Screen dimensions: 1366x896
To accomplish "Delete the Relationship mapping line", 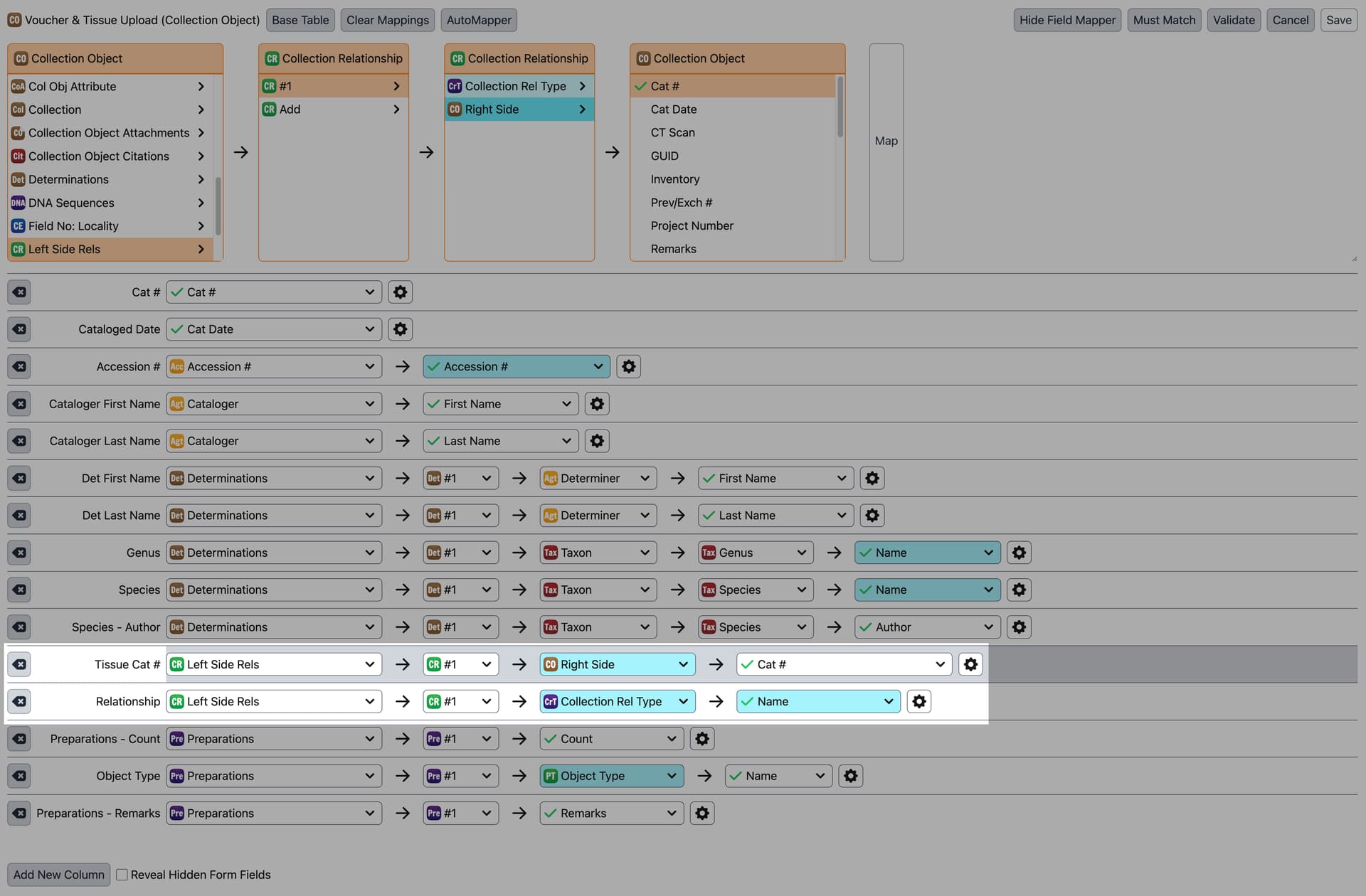I will 20,701.
